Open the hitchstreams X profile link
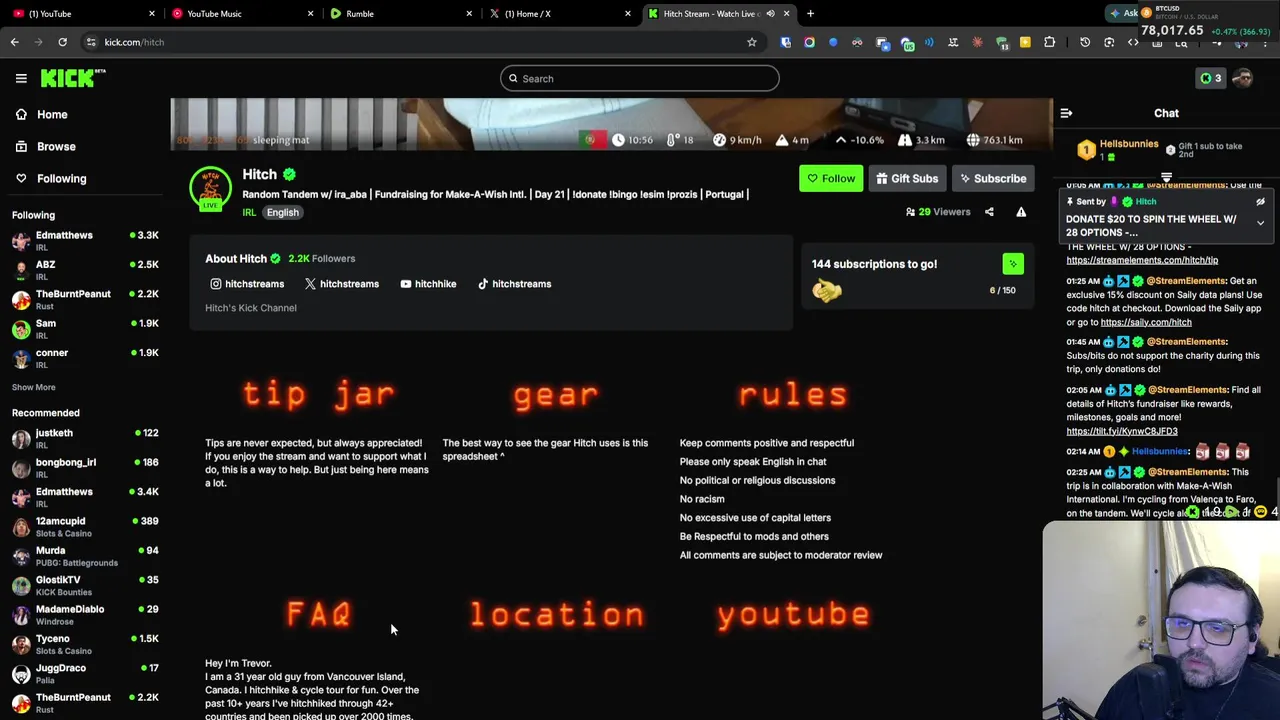The image size is (1280, 720). pos(342,284)
